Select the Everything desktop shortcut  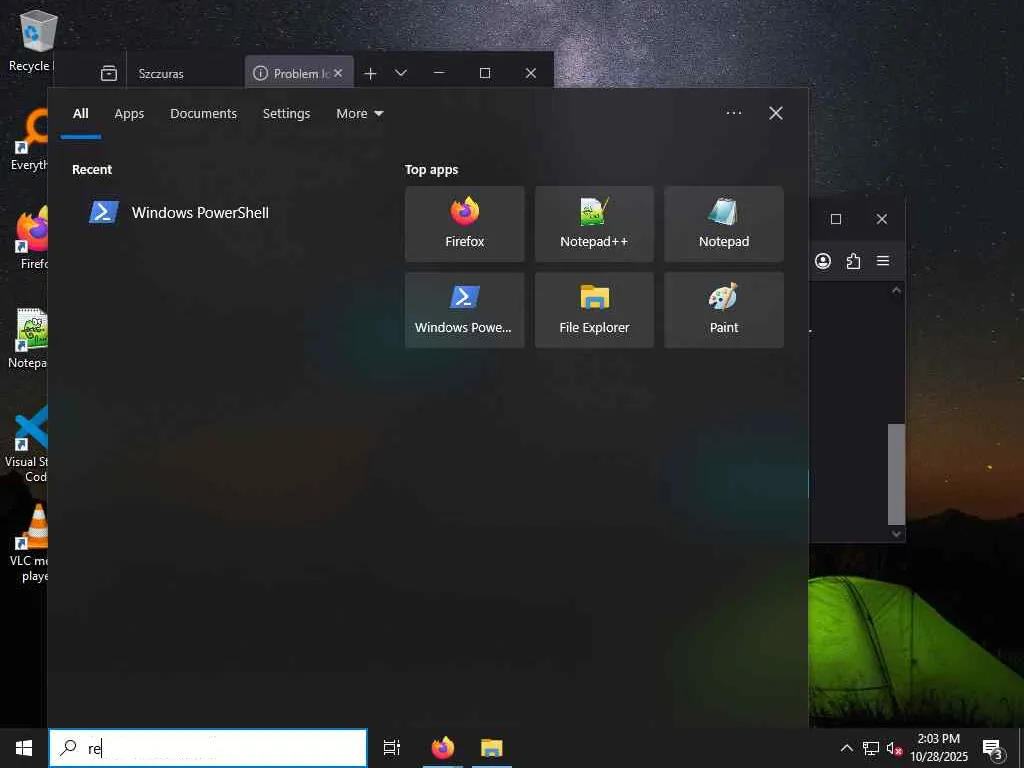click(x=27, y=140)
